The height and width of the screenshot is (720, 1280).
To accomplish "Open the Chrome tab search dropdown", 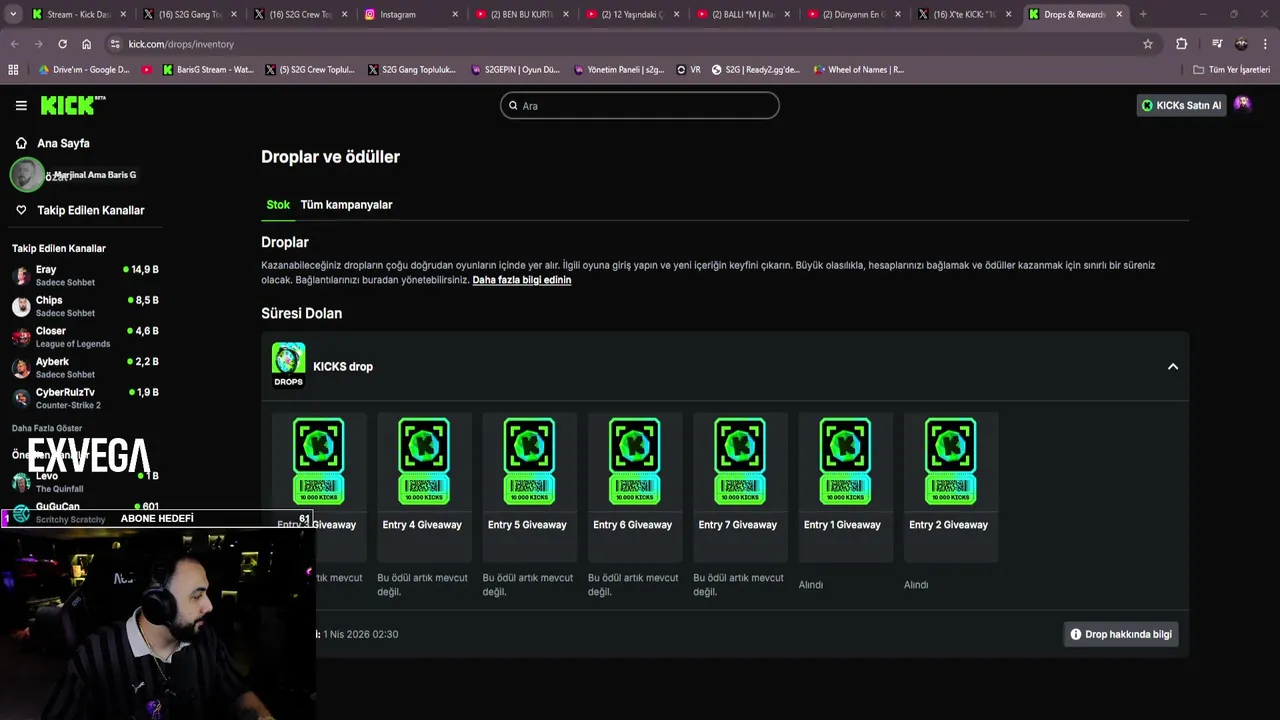I will pyautogui.click(x=13, y=14).
